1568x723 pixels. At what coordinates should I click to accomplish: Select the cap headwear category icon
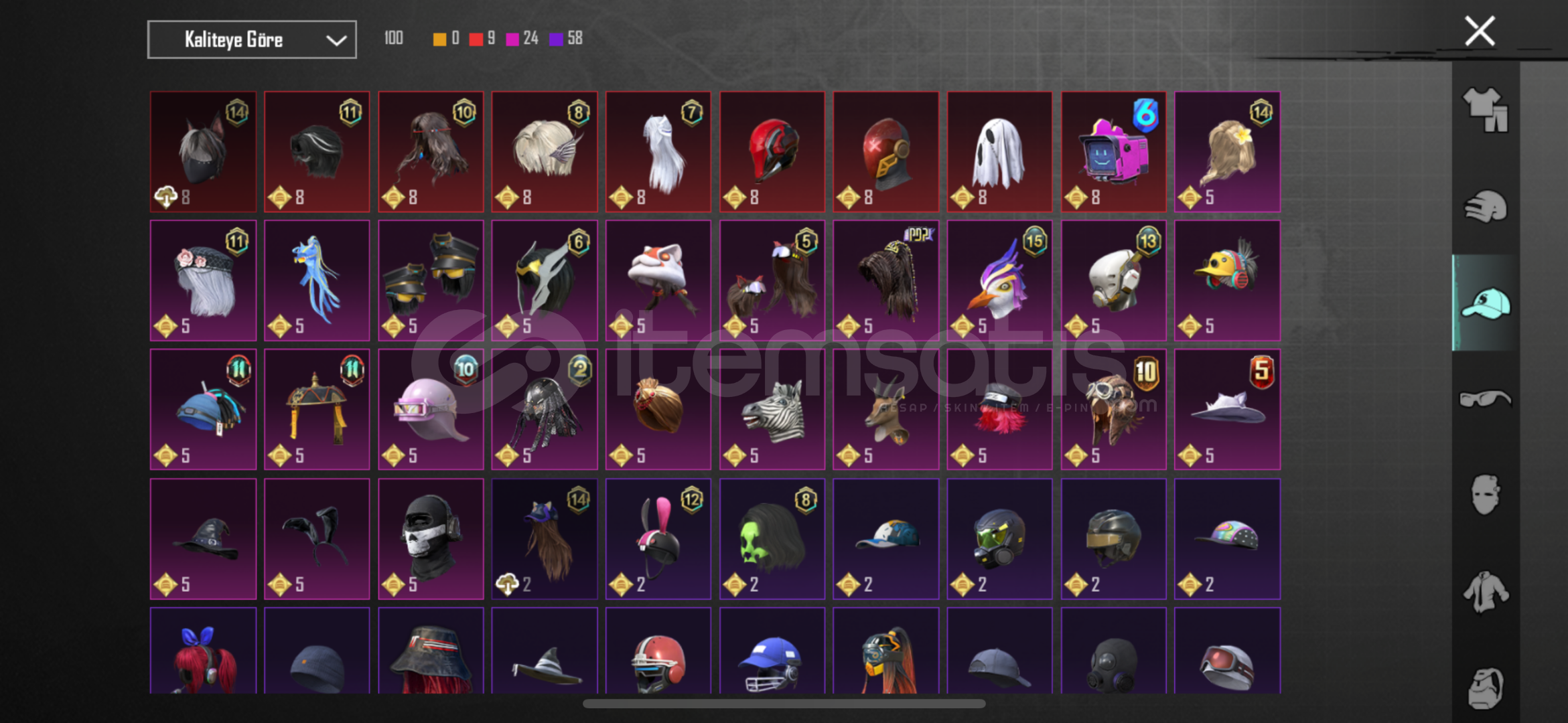pyautogui.click(x=1485, y=303)
